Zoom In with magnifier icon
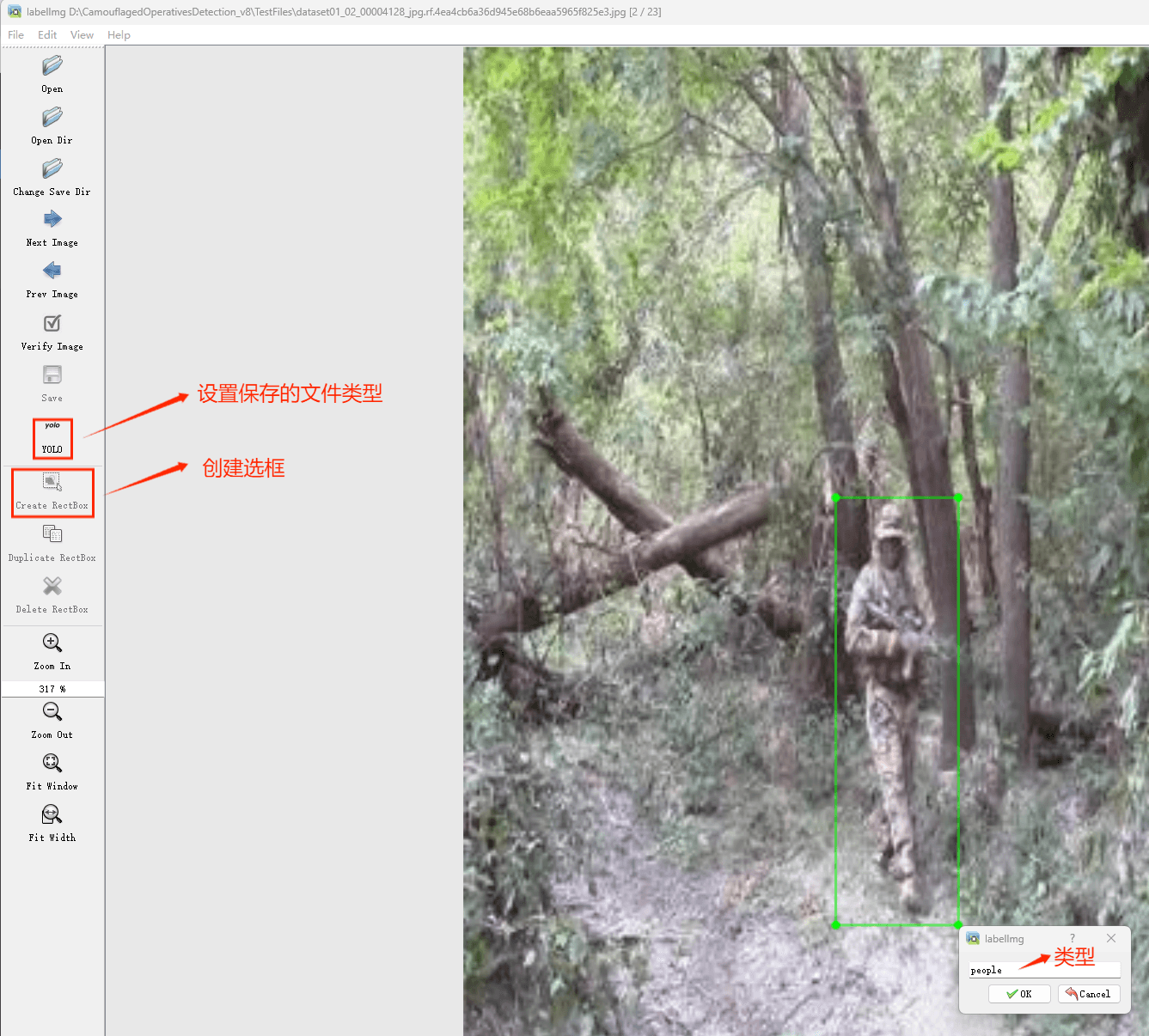Viewport: 1149px width, 1036px height. point(52,643)
